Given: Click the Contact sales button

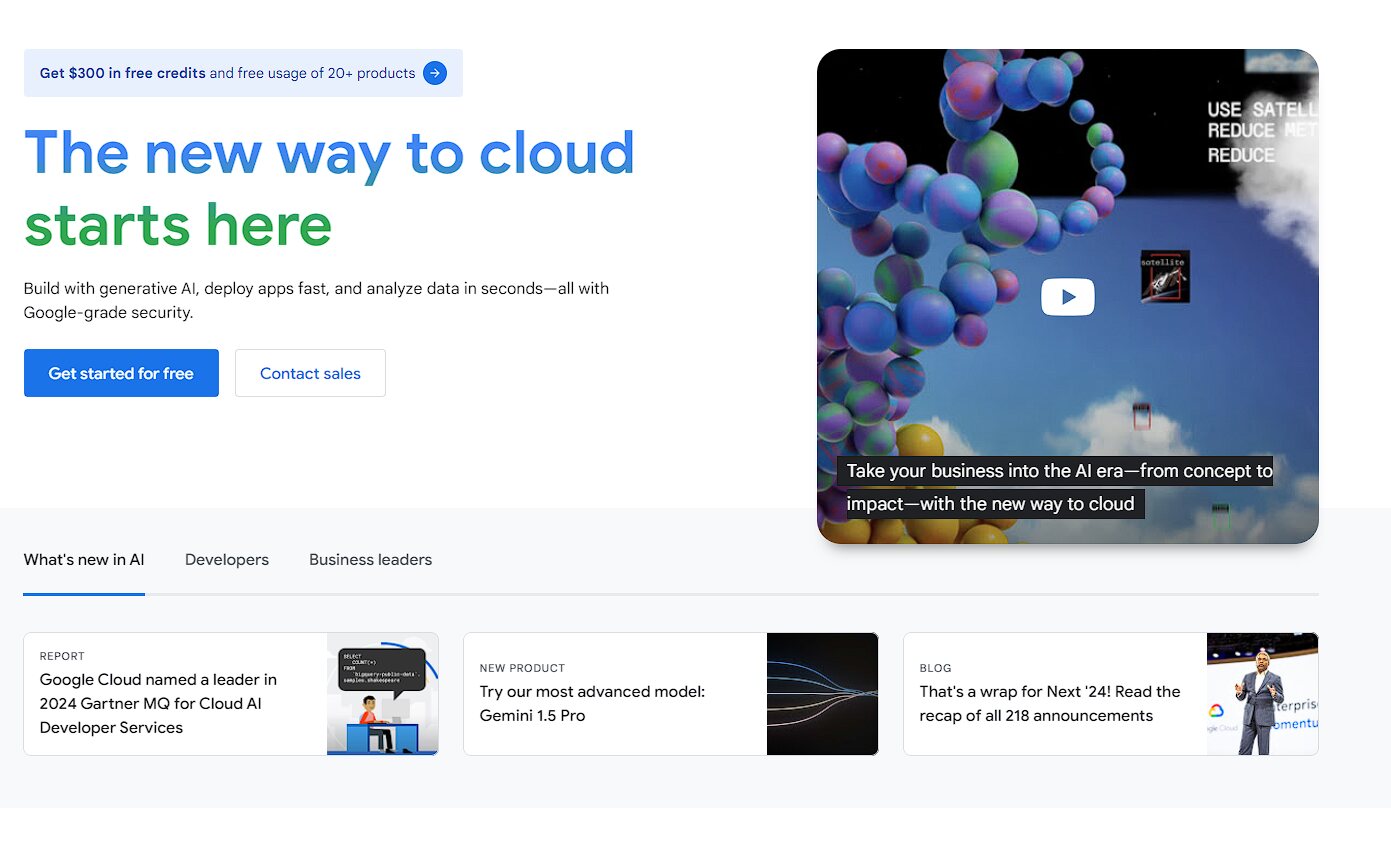Looking at the screenshot, I should click(310, 373).
